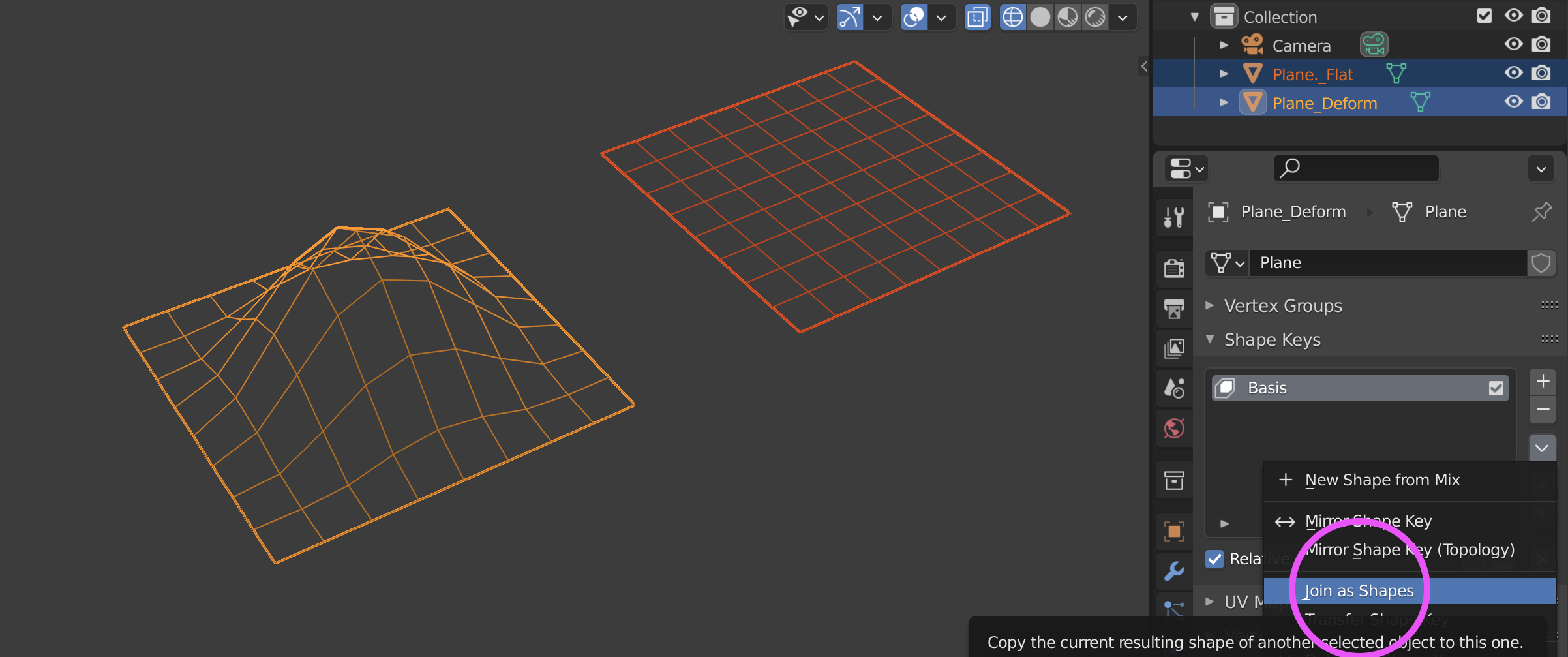Choose New Shape from Mix
Viewport: 1568px width, 657px height.
click(x=1410, y=480)
